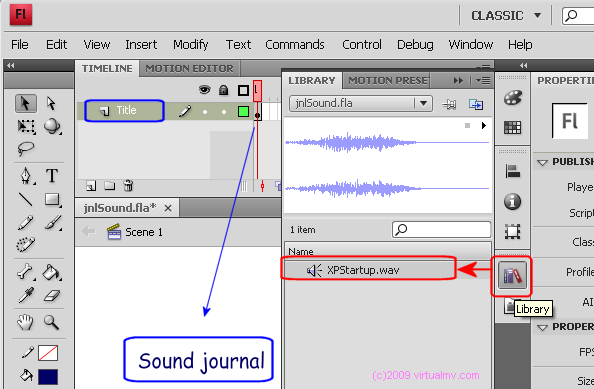Image resolution: width=594 pixels, height=389 pixels.
Task: Open the Window menu
Action: 471,45
